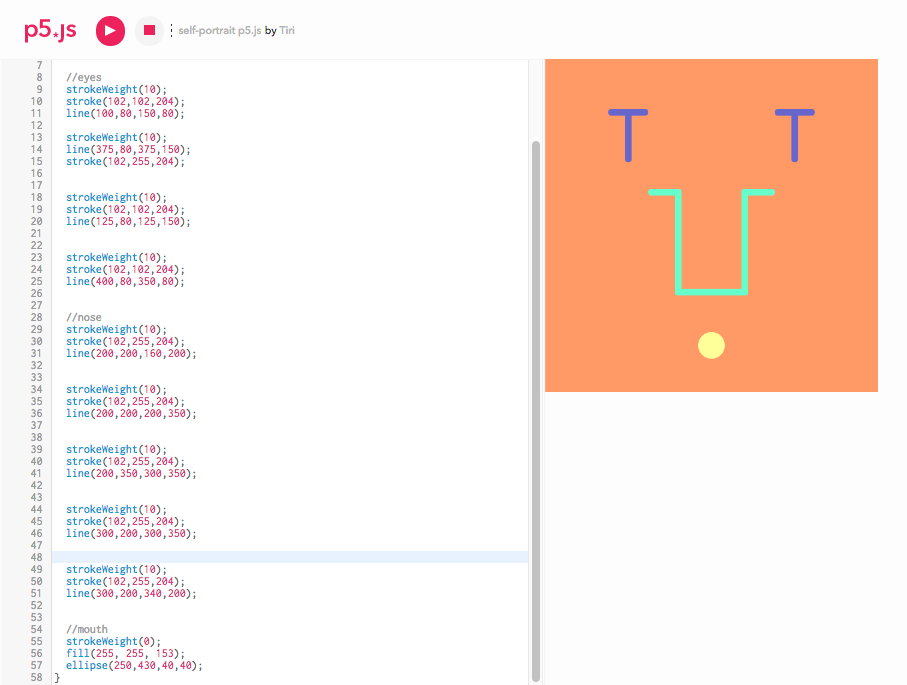Click the '//eyes' comment line
The height and width of the screenshot is (685, 907).
click(84, 77)
